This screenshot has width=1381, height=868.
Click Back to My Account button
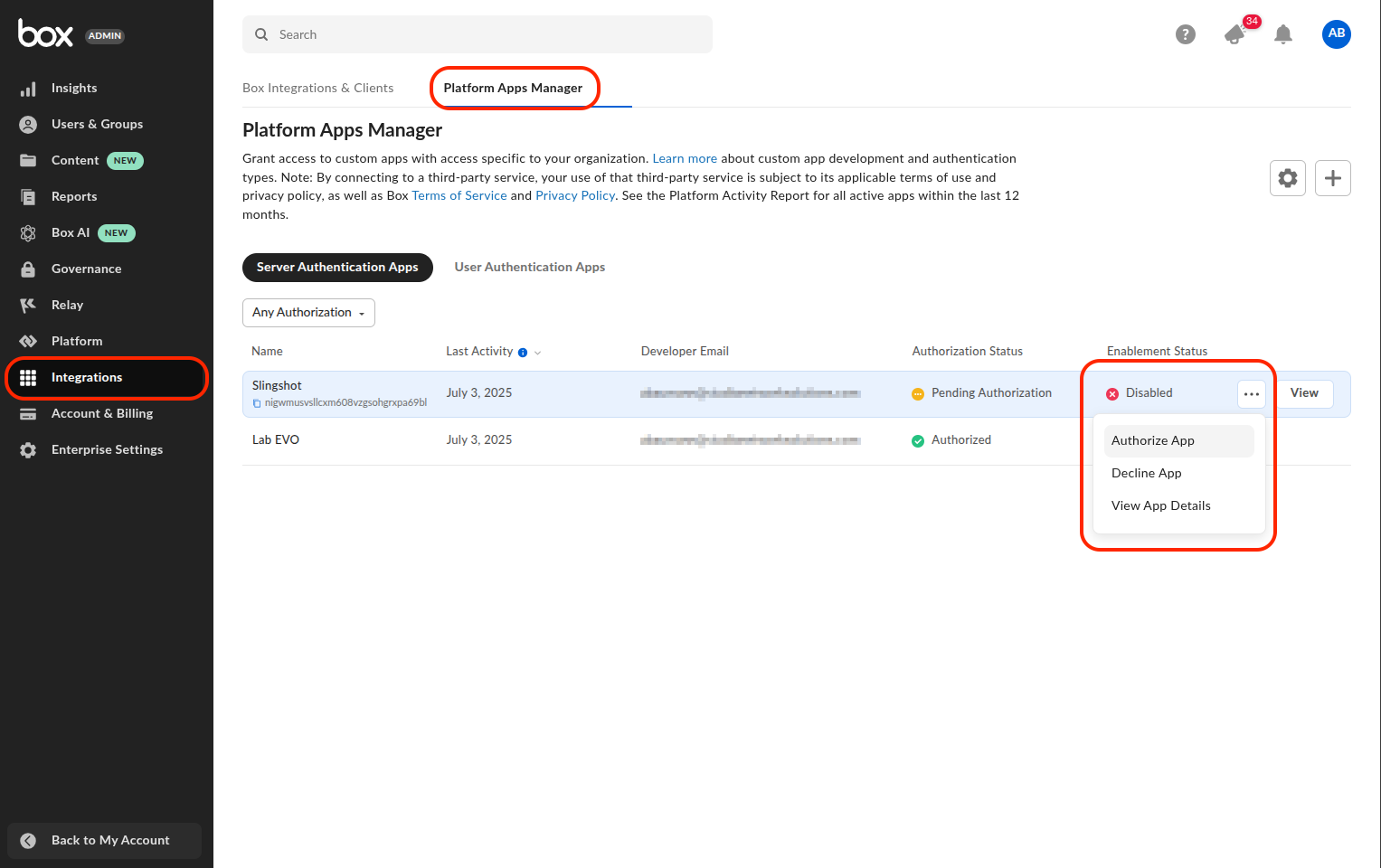tap(104, 841)
